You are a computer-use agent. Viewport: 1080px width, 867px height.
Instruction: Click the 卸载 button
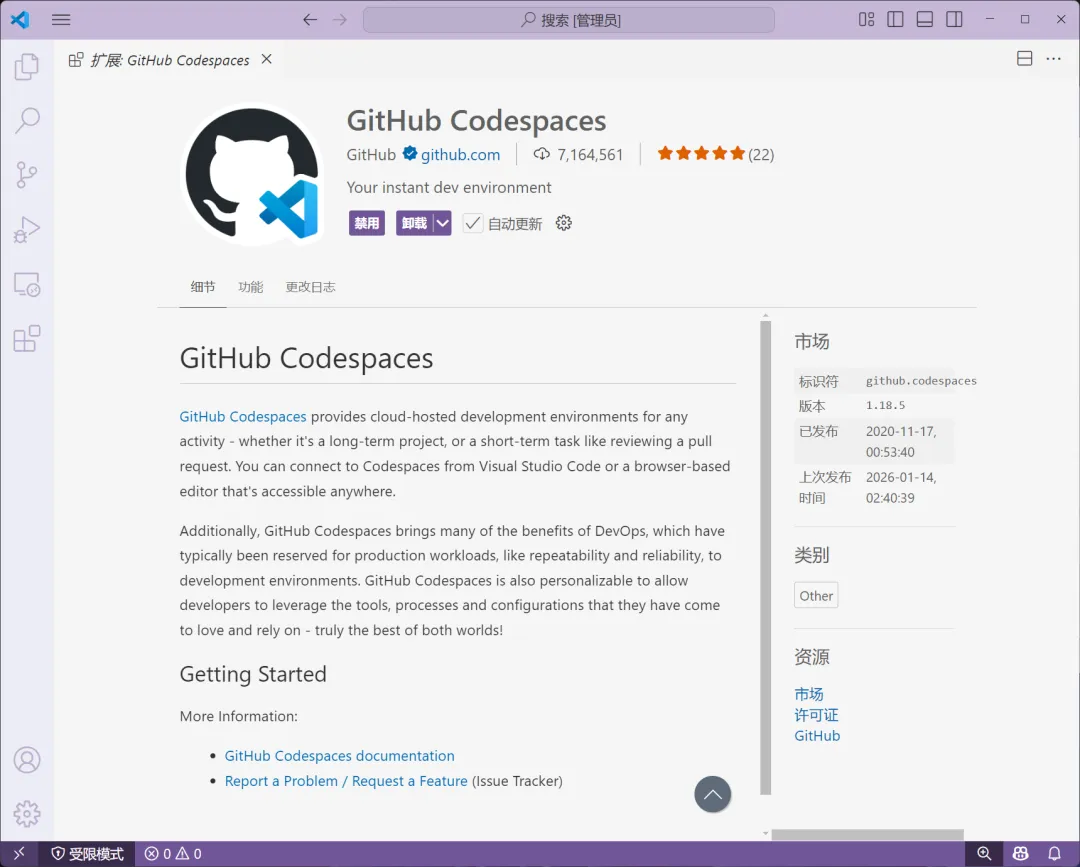pos(415,223)
